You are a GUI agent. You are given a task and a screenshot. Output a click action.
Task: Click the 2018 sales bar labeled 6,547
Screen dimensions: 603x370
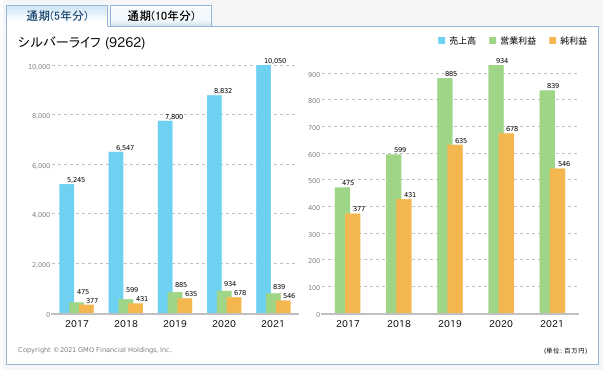116,233
